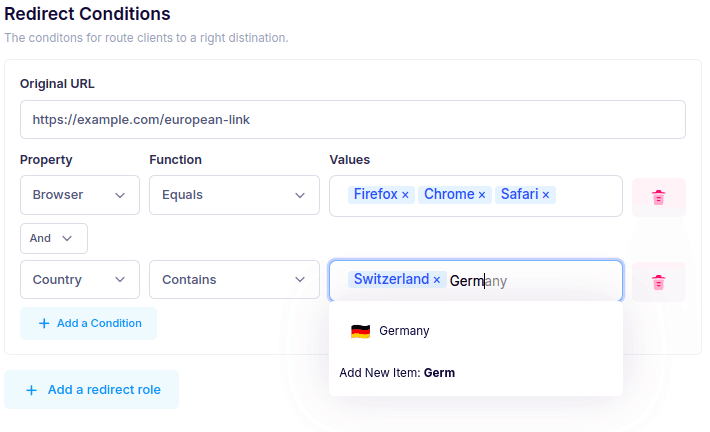Open the Country property dropdown

[80, 280]
